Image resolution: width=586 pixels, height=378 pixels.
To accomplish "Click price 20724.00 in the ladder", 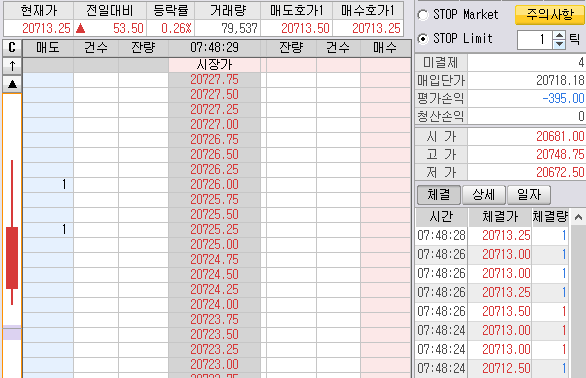I will point(214,304).
